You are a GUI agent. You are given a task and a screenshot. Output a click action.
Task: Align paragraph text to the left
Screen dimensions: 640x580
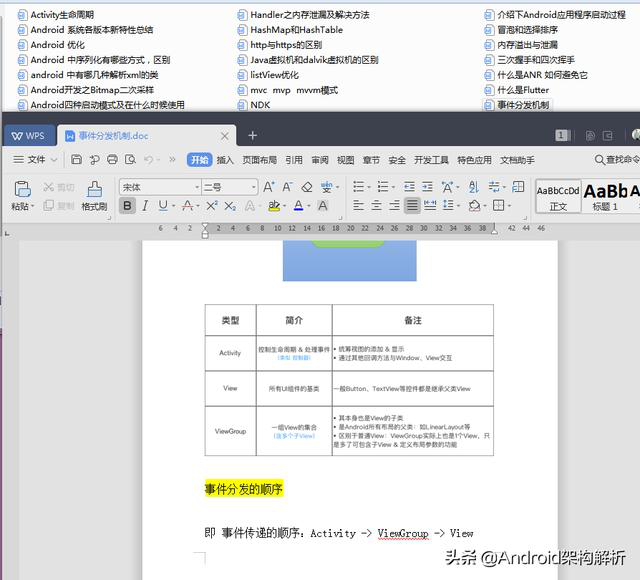358,205
